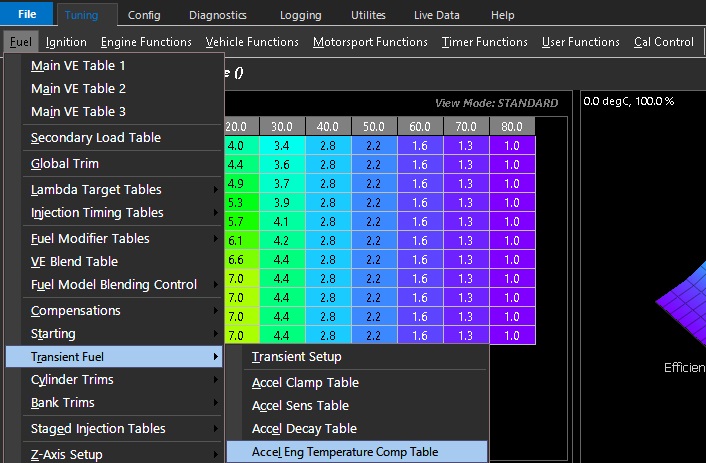Open the Vehicle Functions menu
706x463 pixels.
click(x=252, y=42)
